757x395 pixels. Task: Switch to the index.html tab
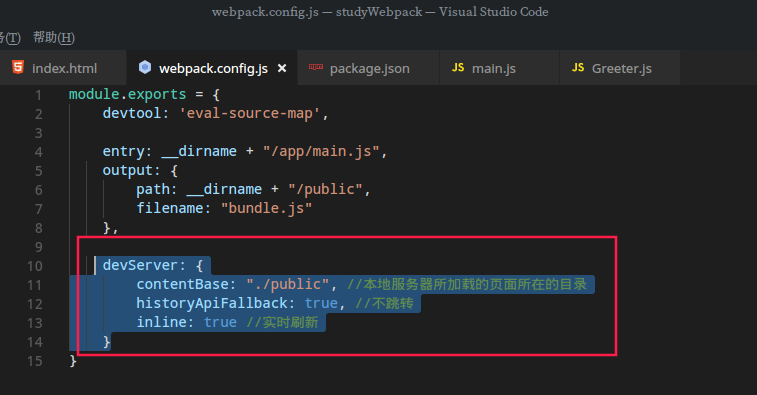click(63, 68)
